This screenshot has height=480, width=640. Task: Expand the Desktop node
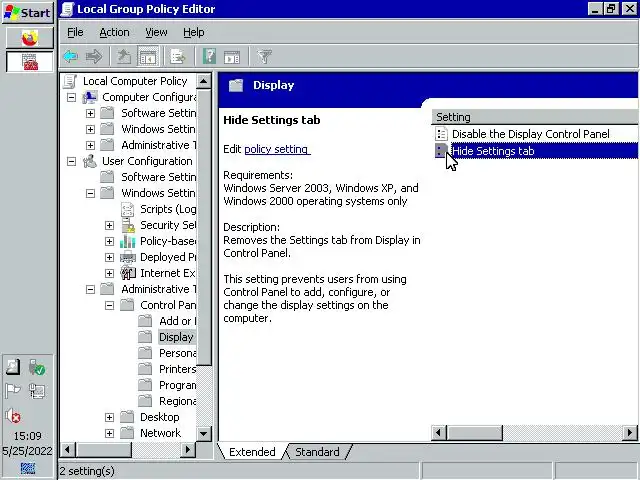(109, 417)
